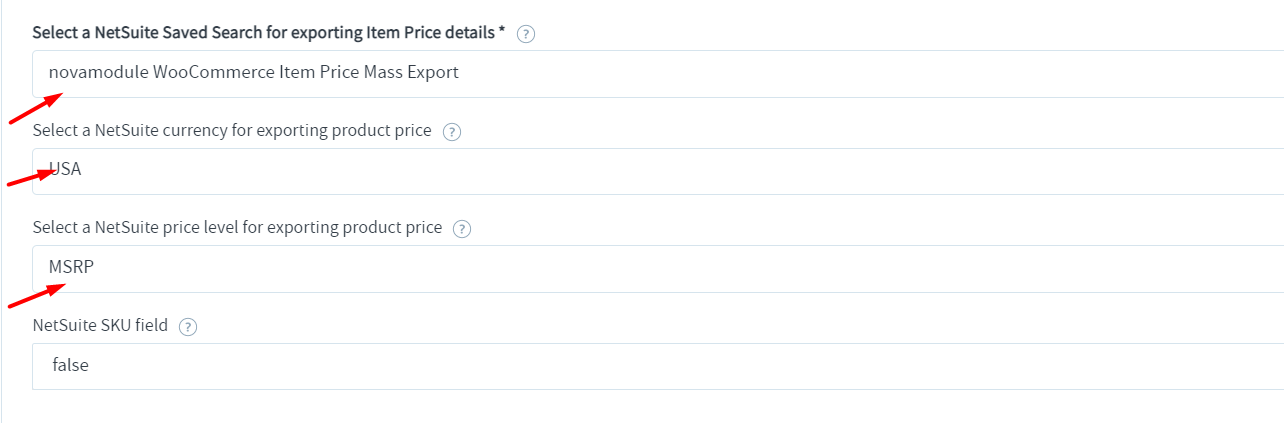Select 'novamodule WooCommerce Item Price Mass Export' value
Viewport: 1284px width, 423px height.
254,73
